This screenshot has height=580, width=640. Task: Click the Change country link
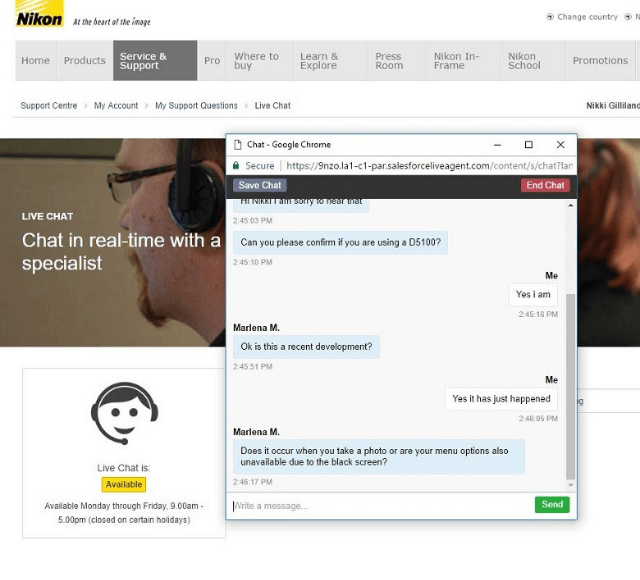coord(587,17)
